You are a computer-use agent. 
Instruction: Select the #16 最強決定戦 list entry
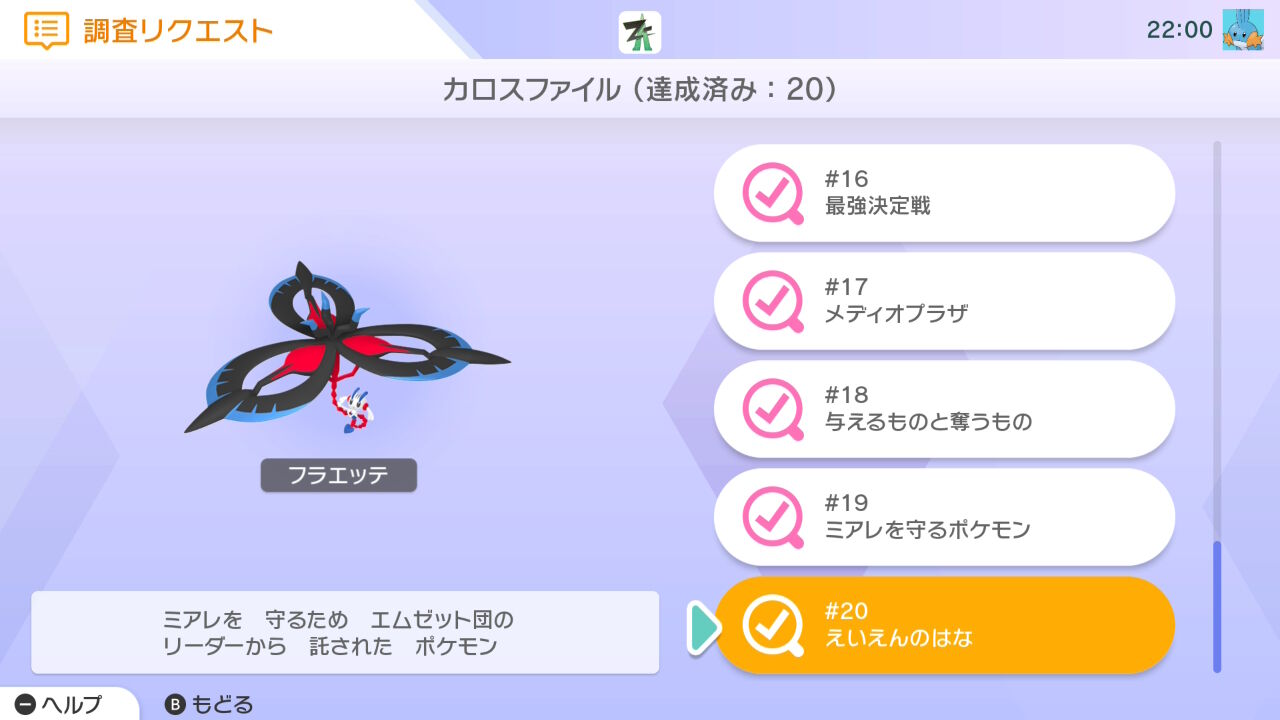(x=944, y=193)
